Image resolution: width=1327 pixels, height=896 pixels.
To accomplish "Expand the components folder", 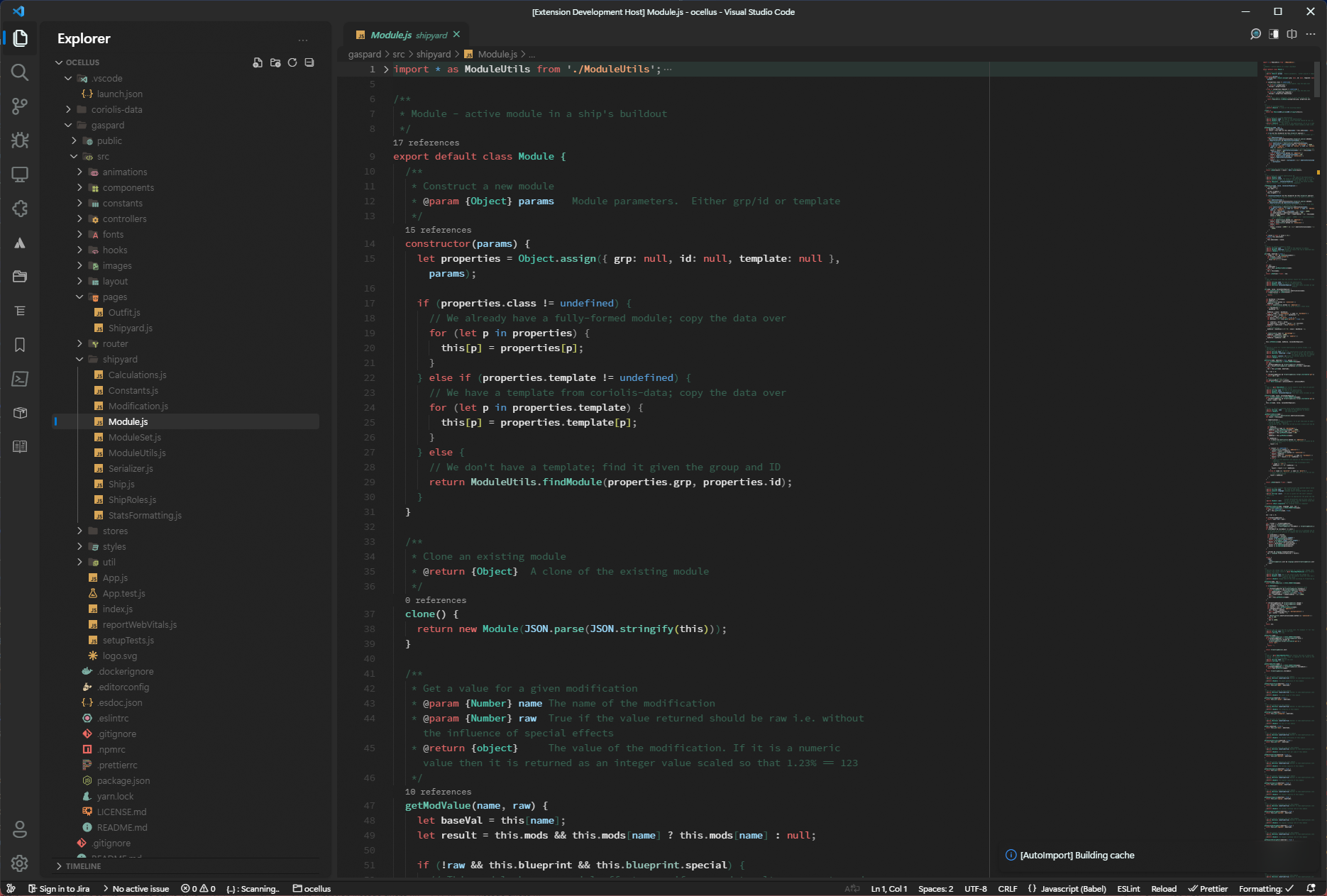I will 128,187.
